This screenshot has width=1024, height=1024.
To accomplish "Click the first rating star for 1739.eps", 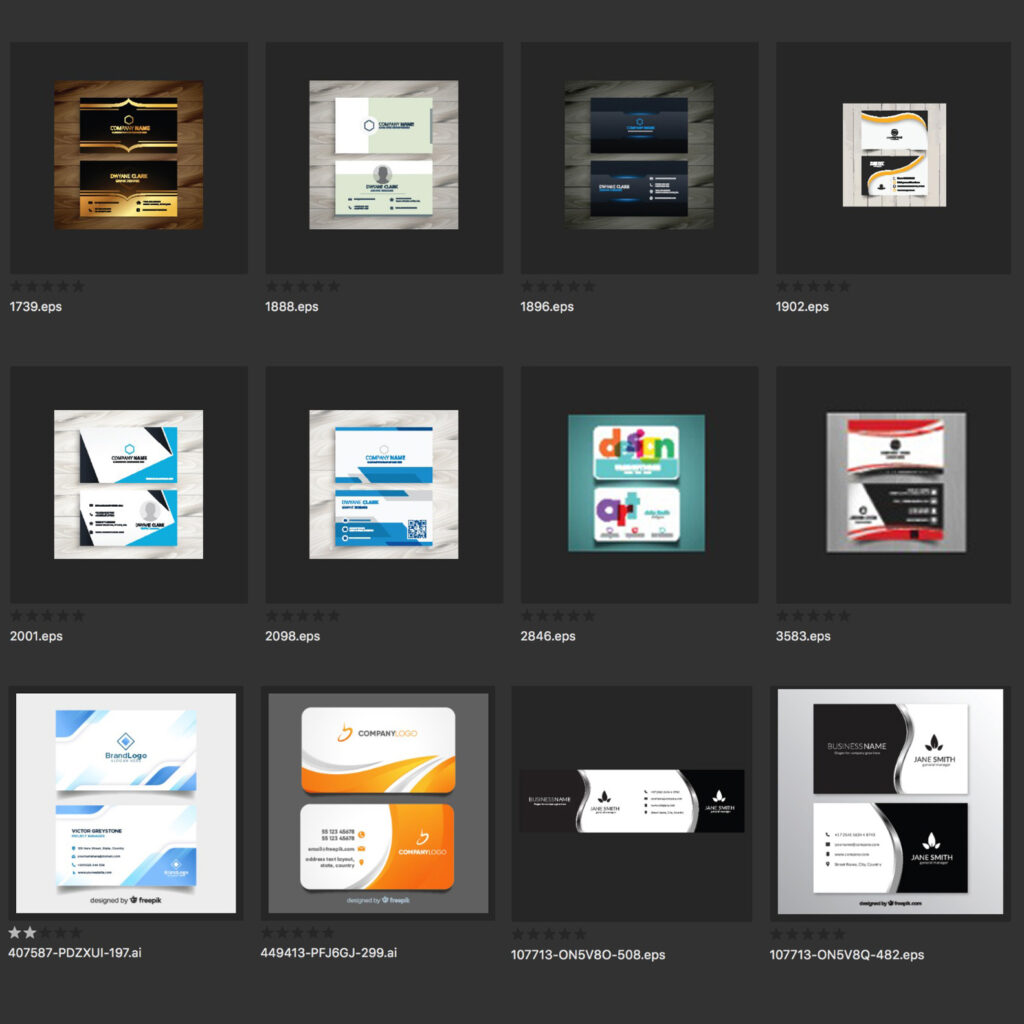I will pos(17,287).
